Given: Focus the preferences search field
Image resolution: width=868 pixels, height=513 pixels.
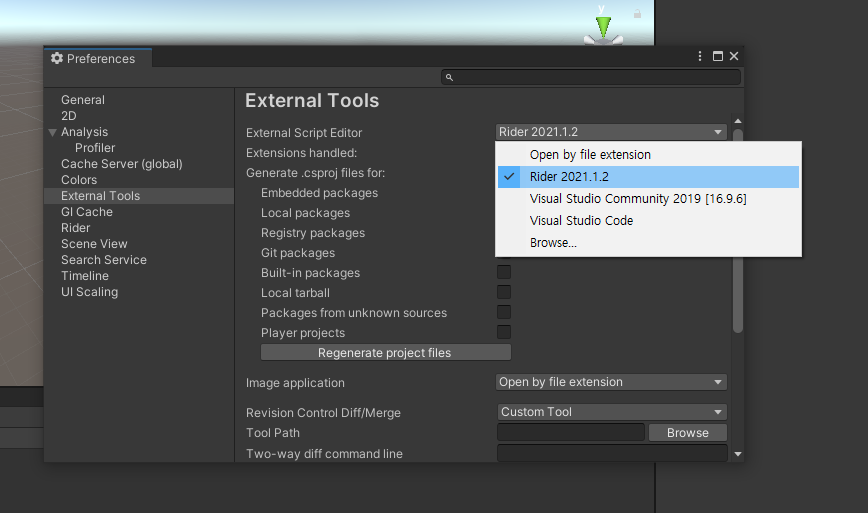Looking at the screenshot, I should 591,77.
